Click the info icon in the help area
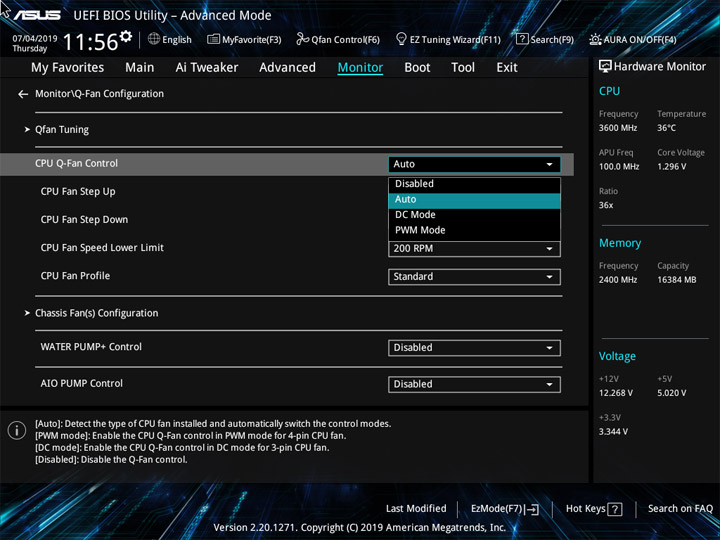The image size is (720, 540). 17,431
